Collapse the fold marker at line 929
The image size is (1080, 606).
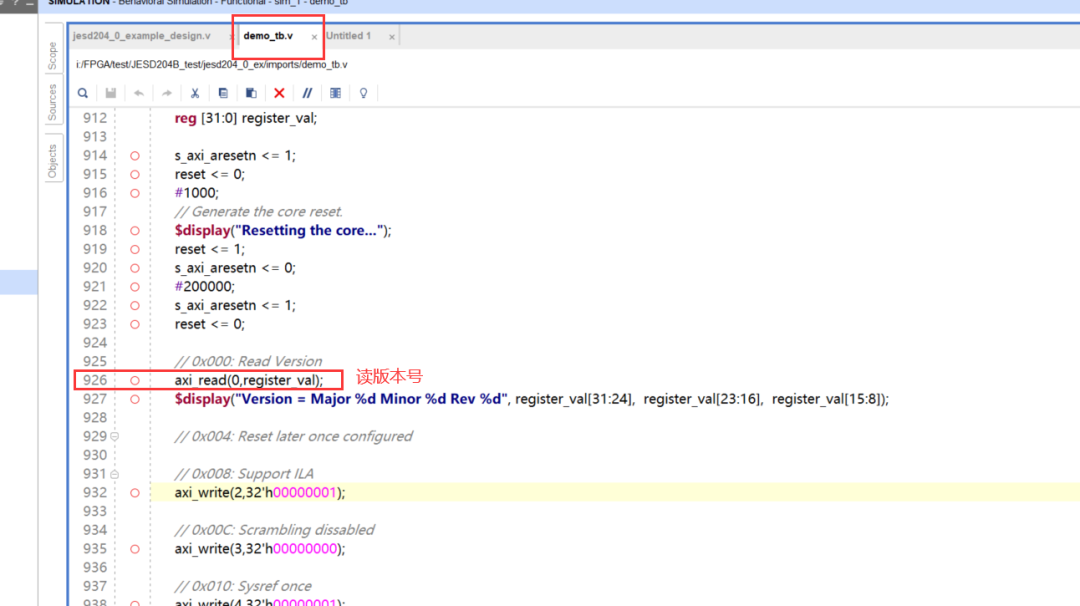pos(114,437)
